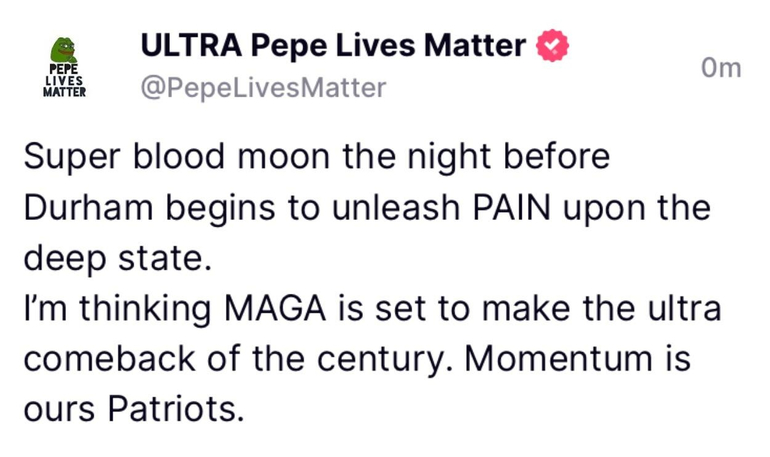This screenshot has height=457, width=770.
Task: Click the word "ULTRA" in the display name
Action: coord(191,45)
